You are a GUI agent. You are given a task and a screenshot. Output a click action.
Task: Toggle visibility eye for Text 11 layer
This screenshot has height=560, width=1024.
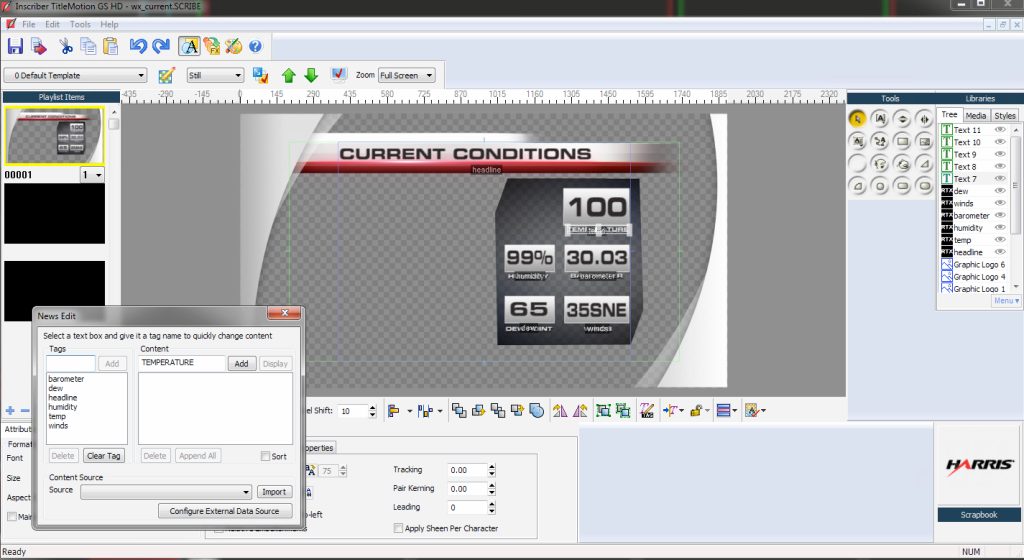coord(999,130)
